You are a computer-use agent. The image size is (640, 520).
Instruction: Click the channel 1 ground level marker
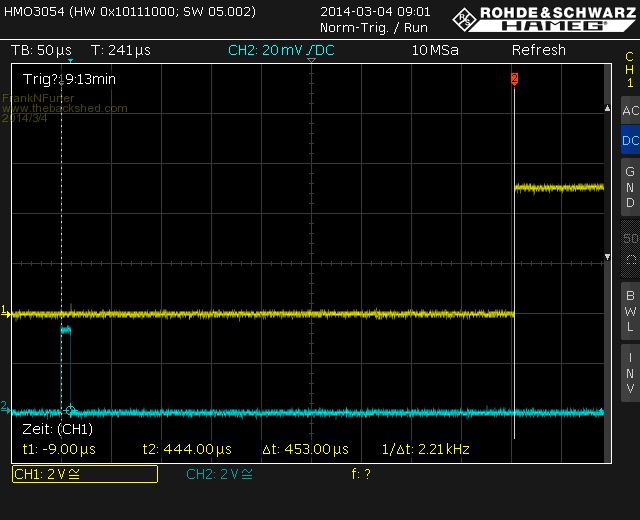pyautogui.click(x=5, y=313)
